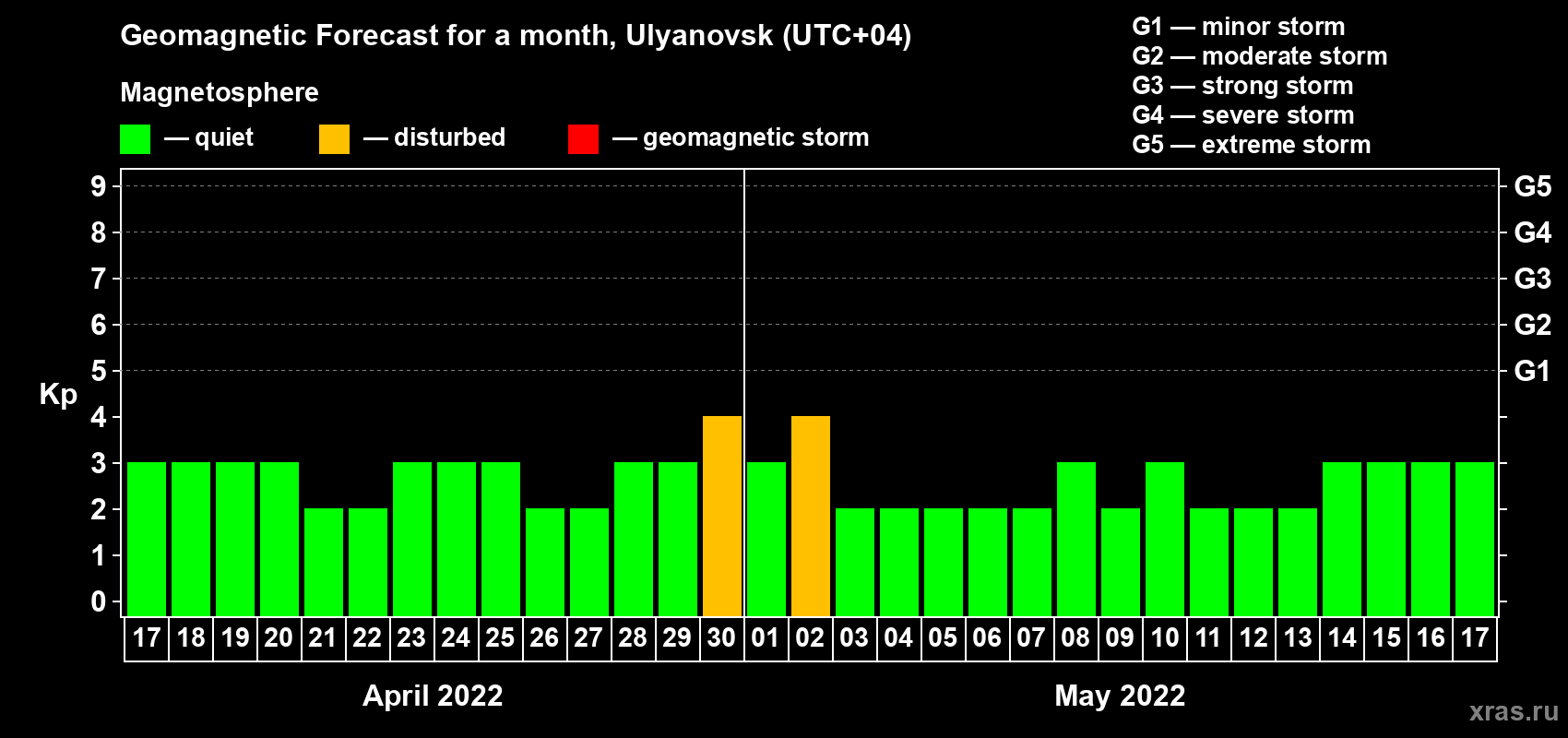Click the G1 storm level label on axis
This screenshot has width=1568, height=738.
tap(1532, 371)
